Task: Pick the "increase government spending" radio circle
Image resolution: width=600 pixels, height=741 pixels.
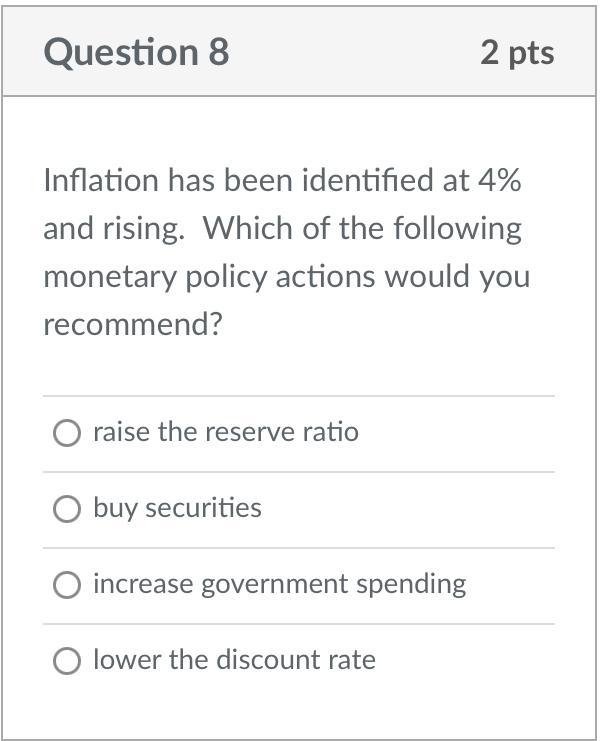Action: [x=67, y=585]
